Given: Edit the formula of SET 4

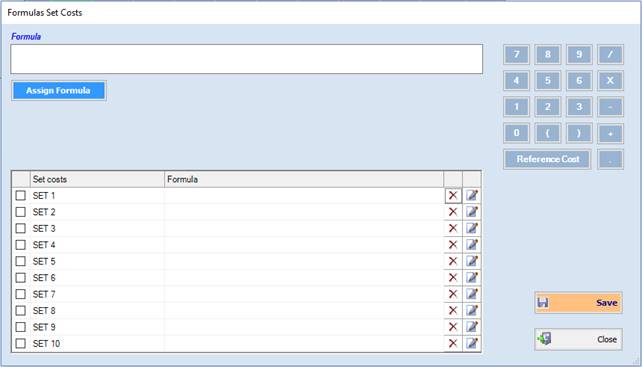Looking at the screenshot, I should coord(472,245).
